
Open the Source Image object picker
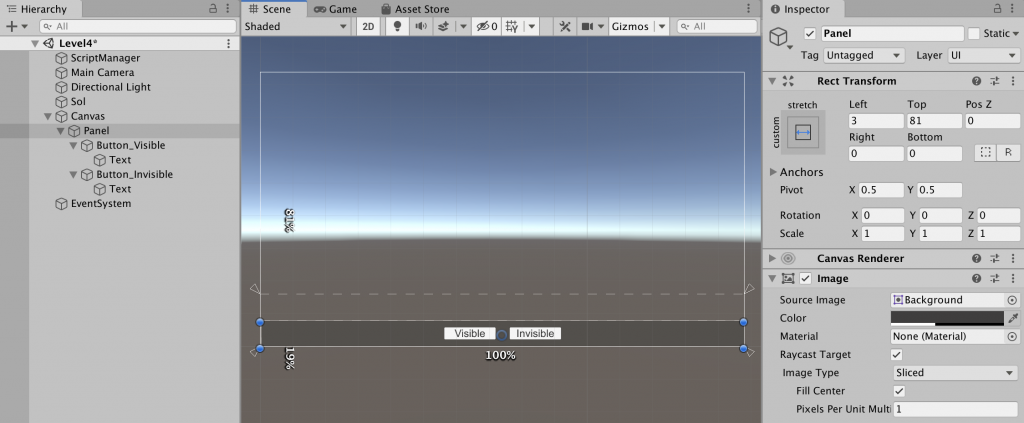(1012, 300)
